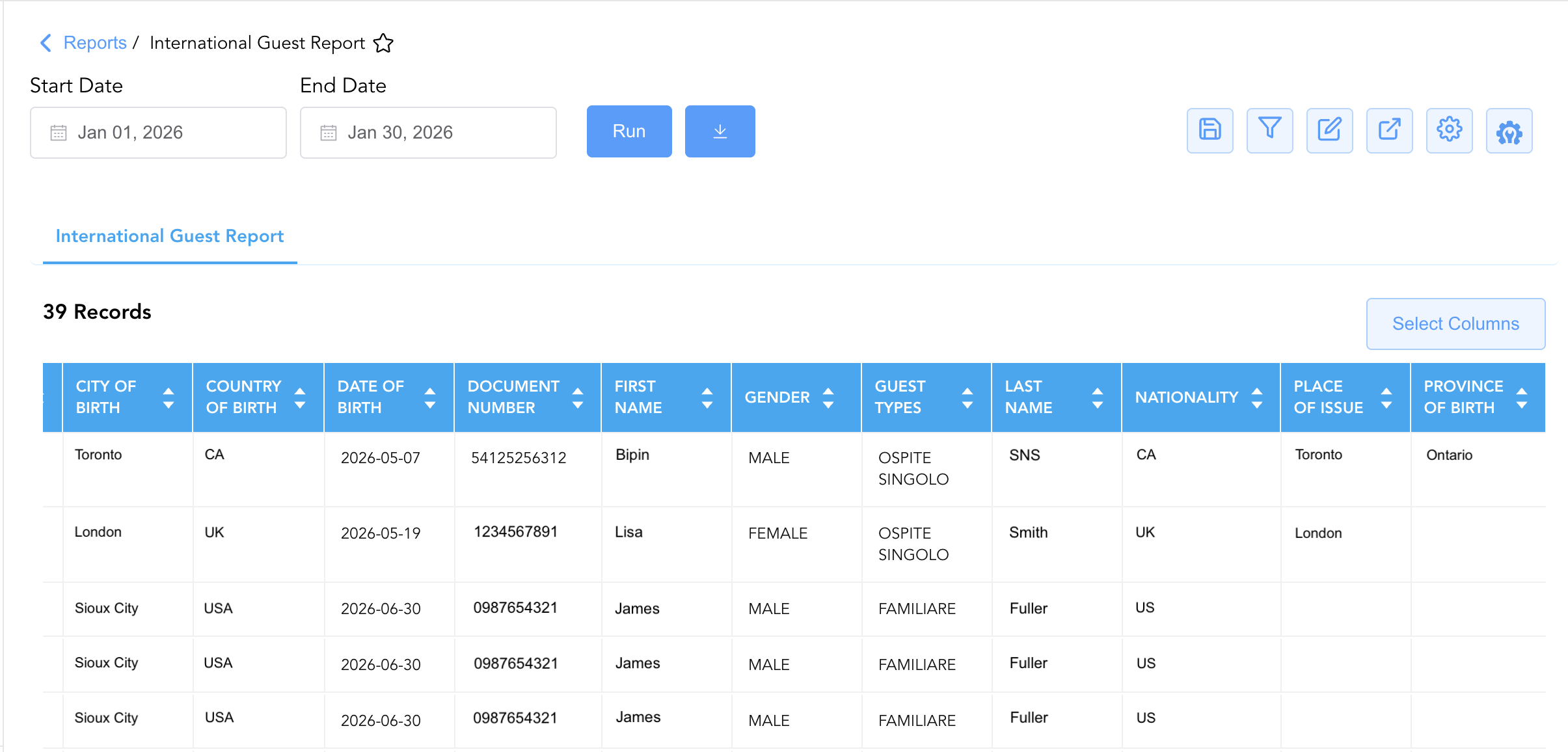Click FEMALE gender cell

pos(777,533)
